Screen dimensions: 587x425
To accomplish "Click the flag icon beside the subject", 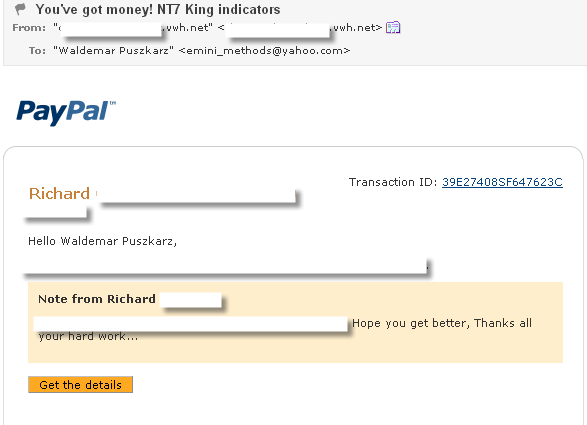I will [21, 9].
